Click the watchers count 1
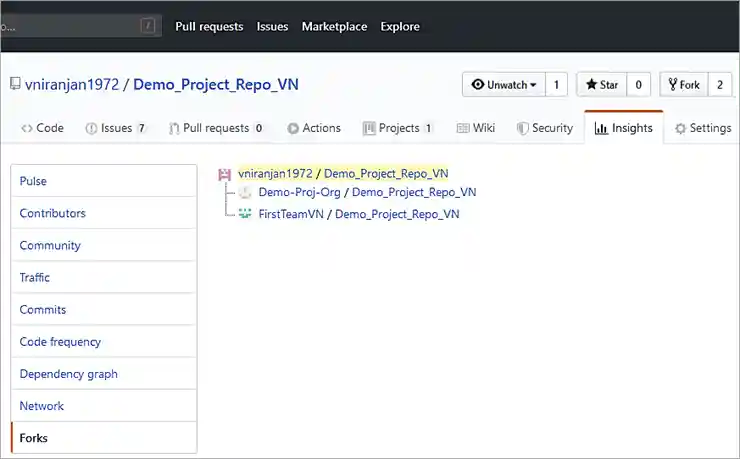Image resolution: width=740 pixels, height=460 pixels. pos(556,84)
